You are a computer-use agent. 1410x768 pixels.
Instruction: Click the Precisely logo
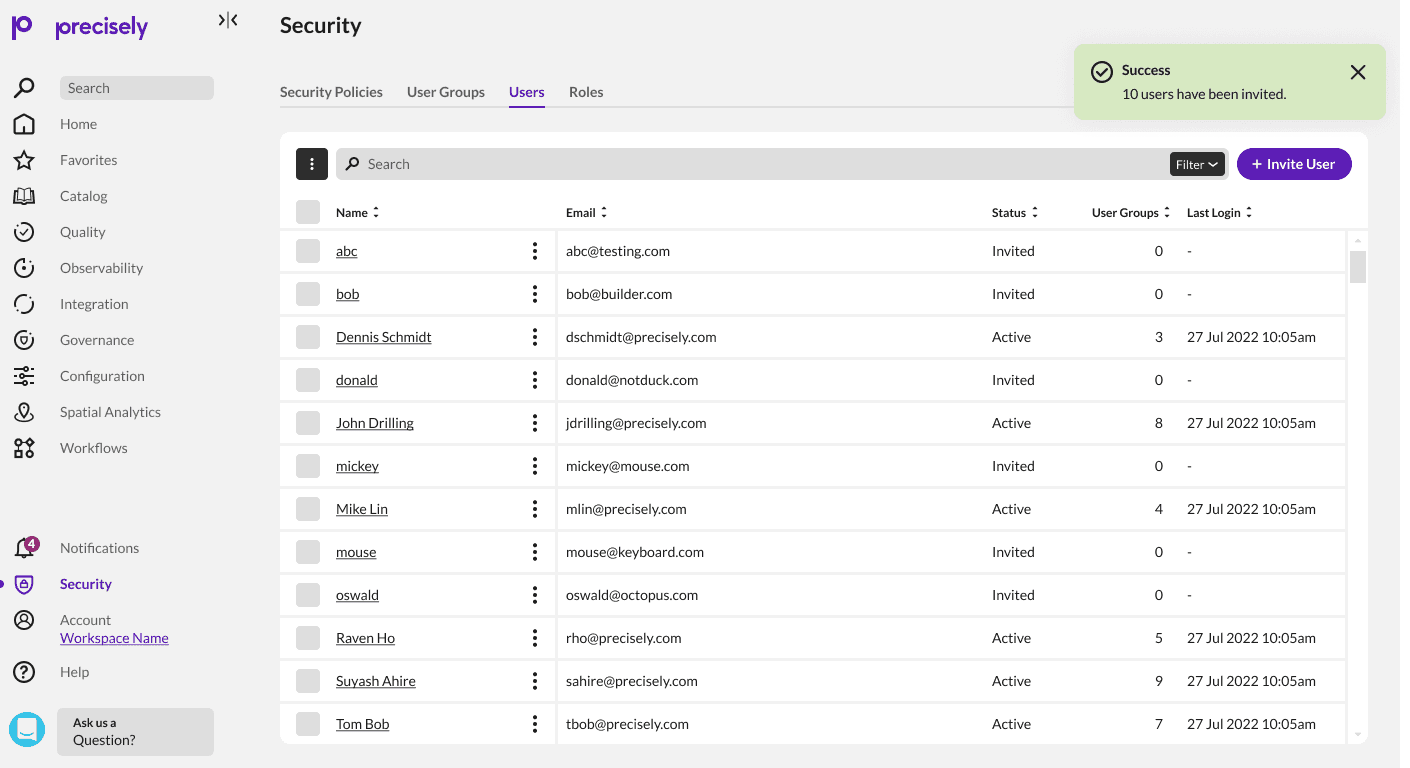pyautogui.click(x=80, y=26)
